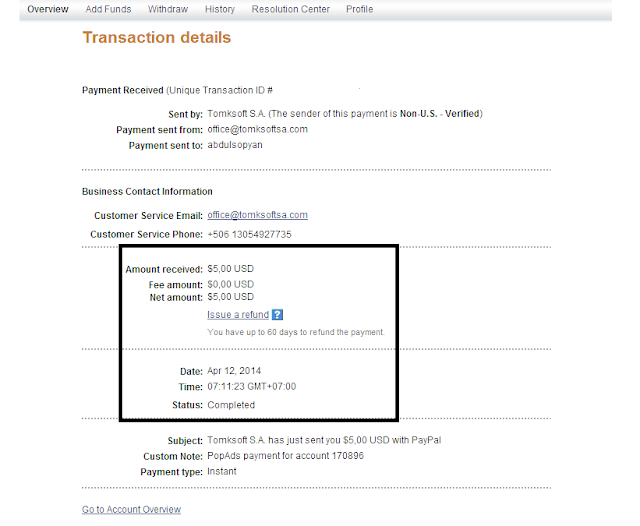Click the sender email office@tomksoftsa.com text
The height and width of the screenshot is (526, 640).
(258, 129)
